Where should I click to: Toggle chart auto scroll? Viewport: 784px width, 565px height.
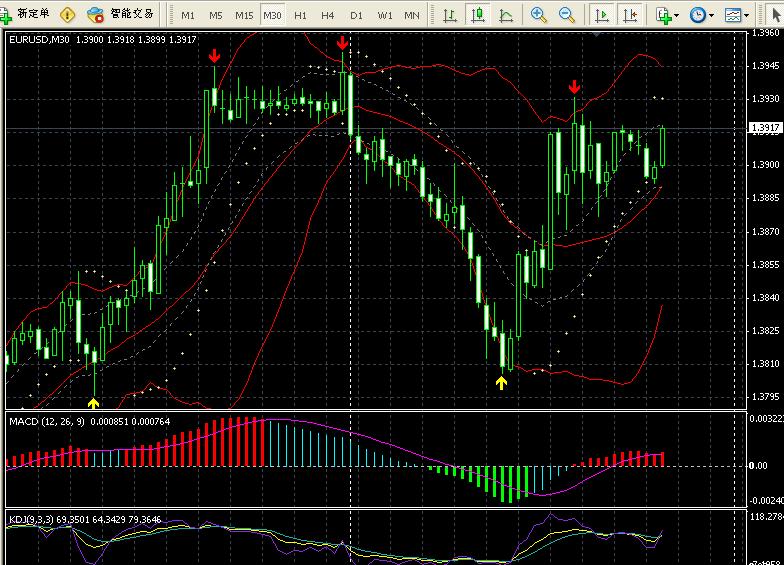[x=601, y=15]
